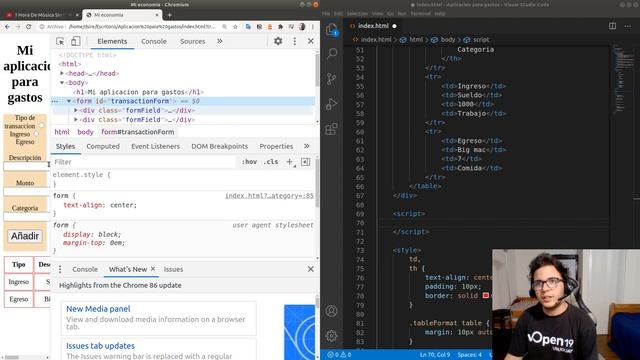Toggle the .cls element classes panel
Viewport: 640px width, 360px height.
click(271, 162)
